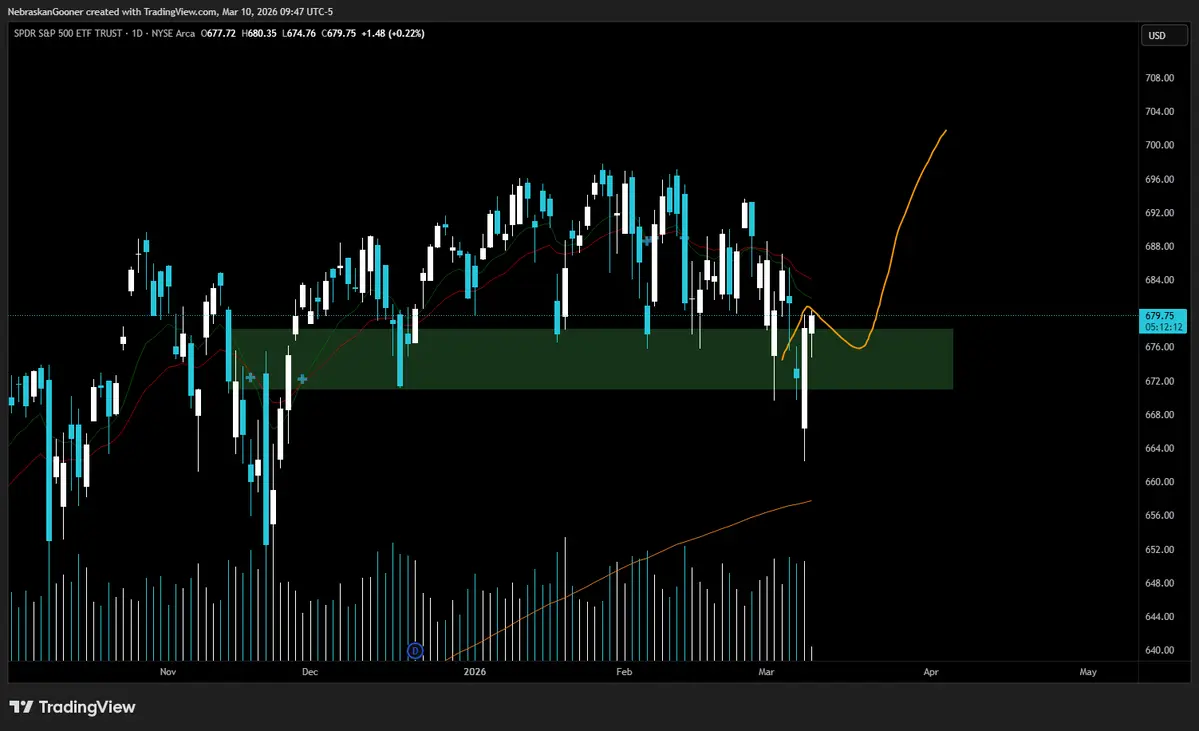The width and height of the screenshot is (1199, 731).
Task: Click the 644.00 price axis label
Action: (1159, 616)
